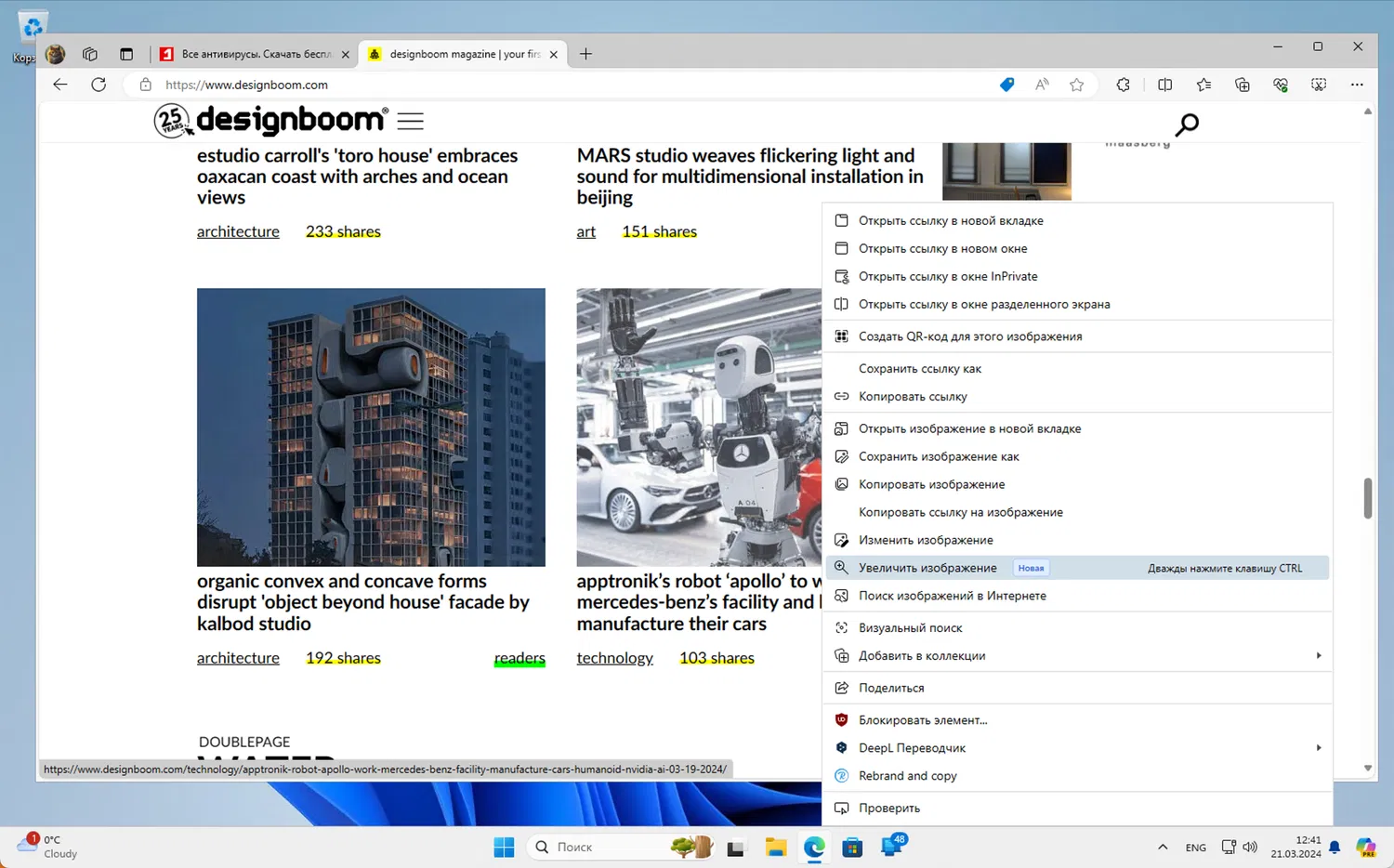Open the split screen icon

pyautogui.click(x=1164, y=85)
